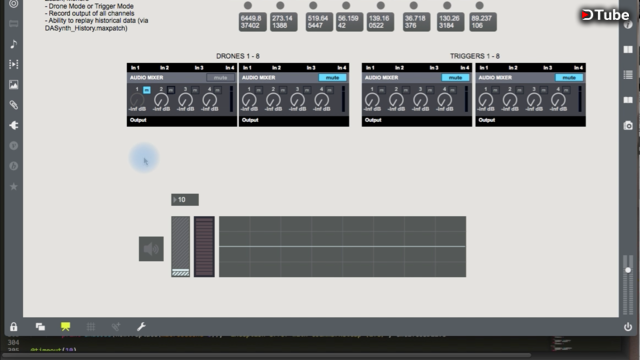Click the pink level meter
The image size is (640, 360).
[204, 247]
